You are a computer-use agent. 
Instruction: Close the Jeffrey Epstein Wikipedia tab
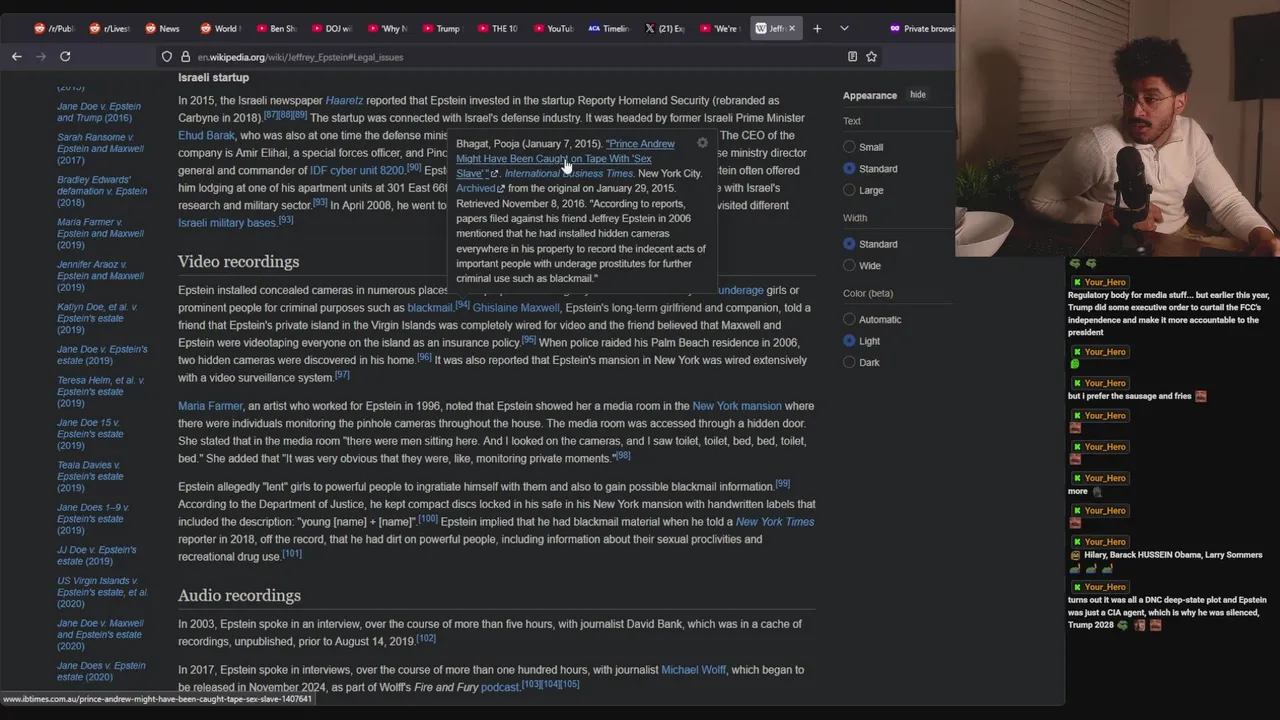[x=792, y=28]
